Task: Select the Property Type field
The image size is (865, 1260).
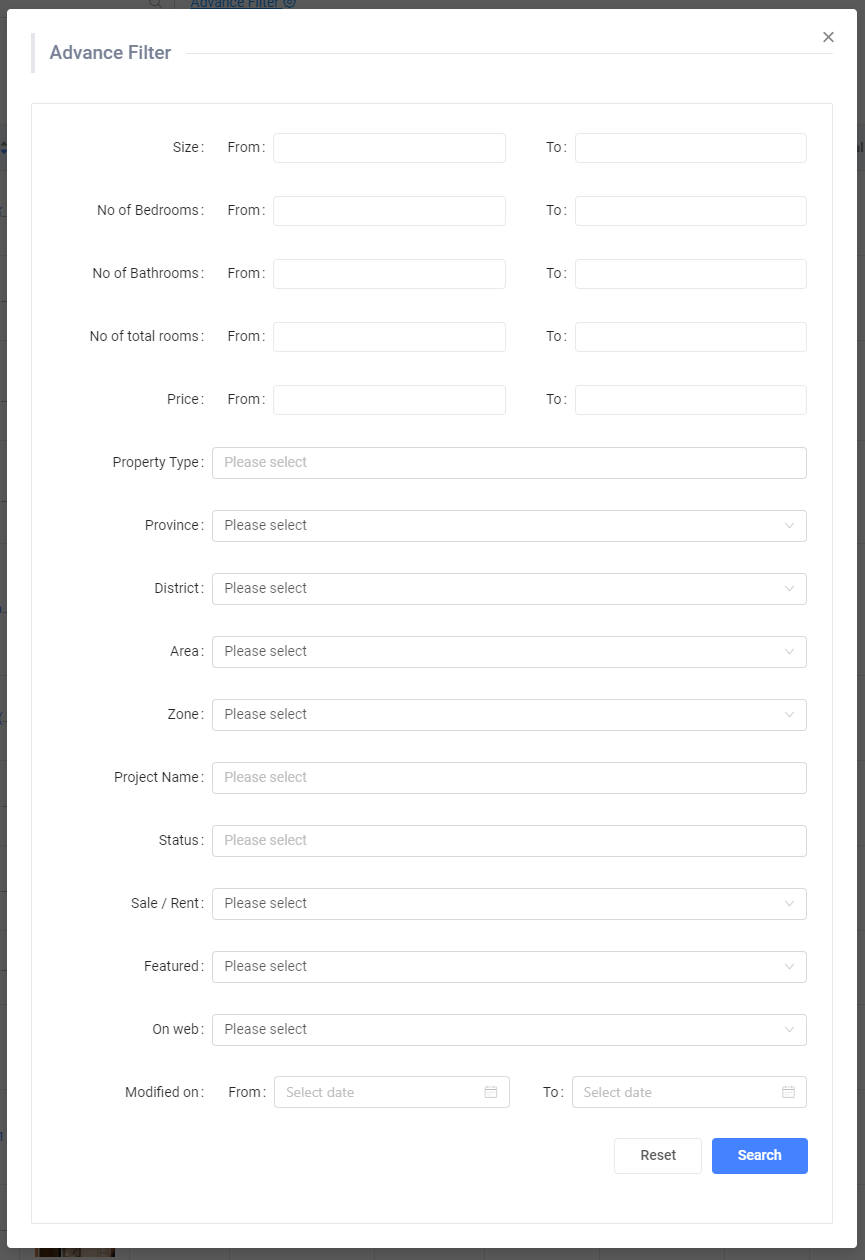Action: tap(509, 463)
